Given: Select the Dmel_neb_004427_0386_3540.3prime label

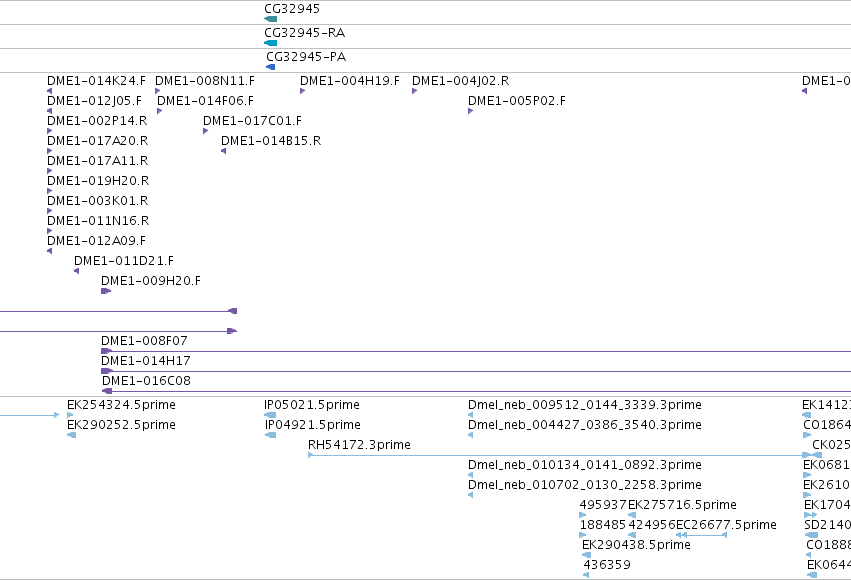Looking at the screenshot, I should (x=585, y=425).
